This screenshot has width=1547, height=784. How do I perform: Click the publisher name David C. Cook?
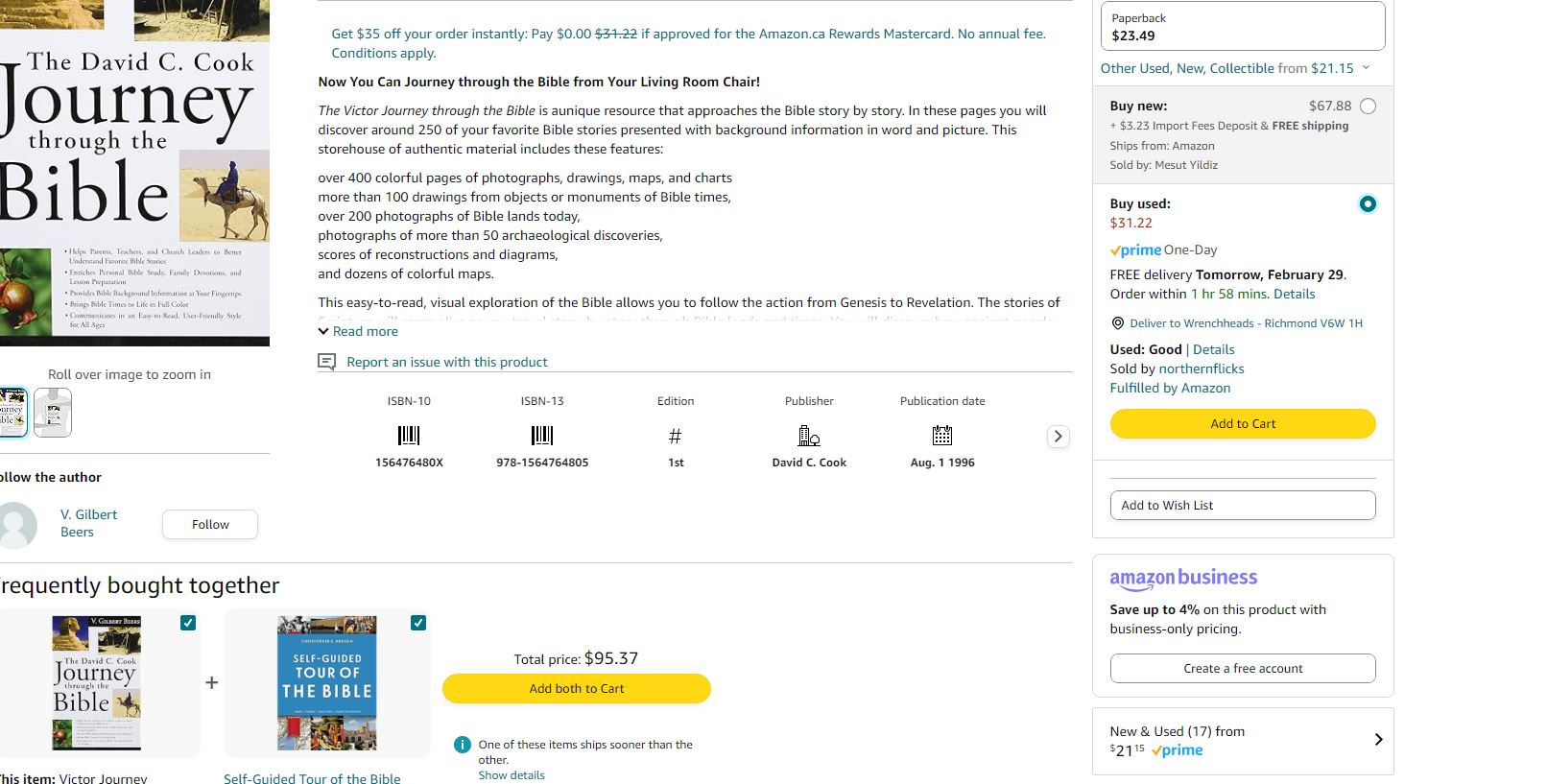click(809, 463)
